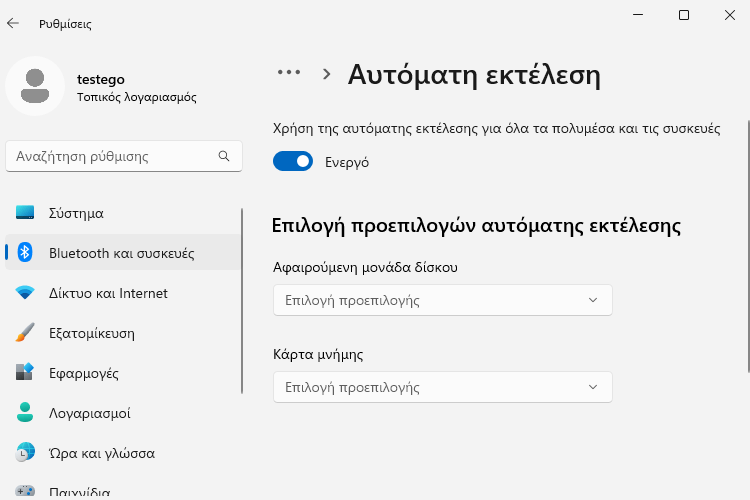Maximize the Ρυθμίσεις window
Viewport: 750px width, 500px height.
[x=684, y=15]
